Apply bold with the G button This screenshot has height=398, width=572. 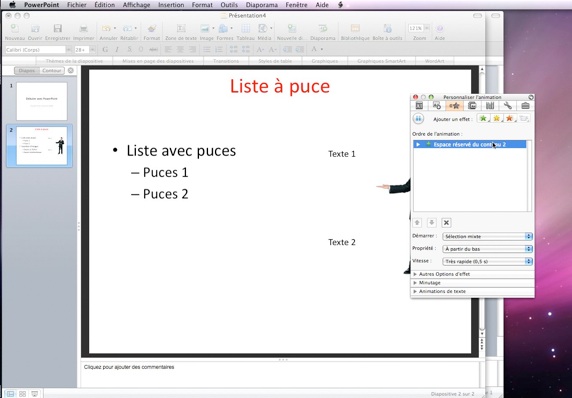pyautogui.click(x=105, y=49)
